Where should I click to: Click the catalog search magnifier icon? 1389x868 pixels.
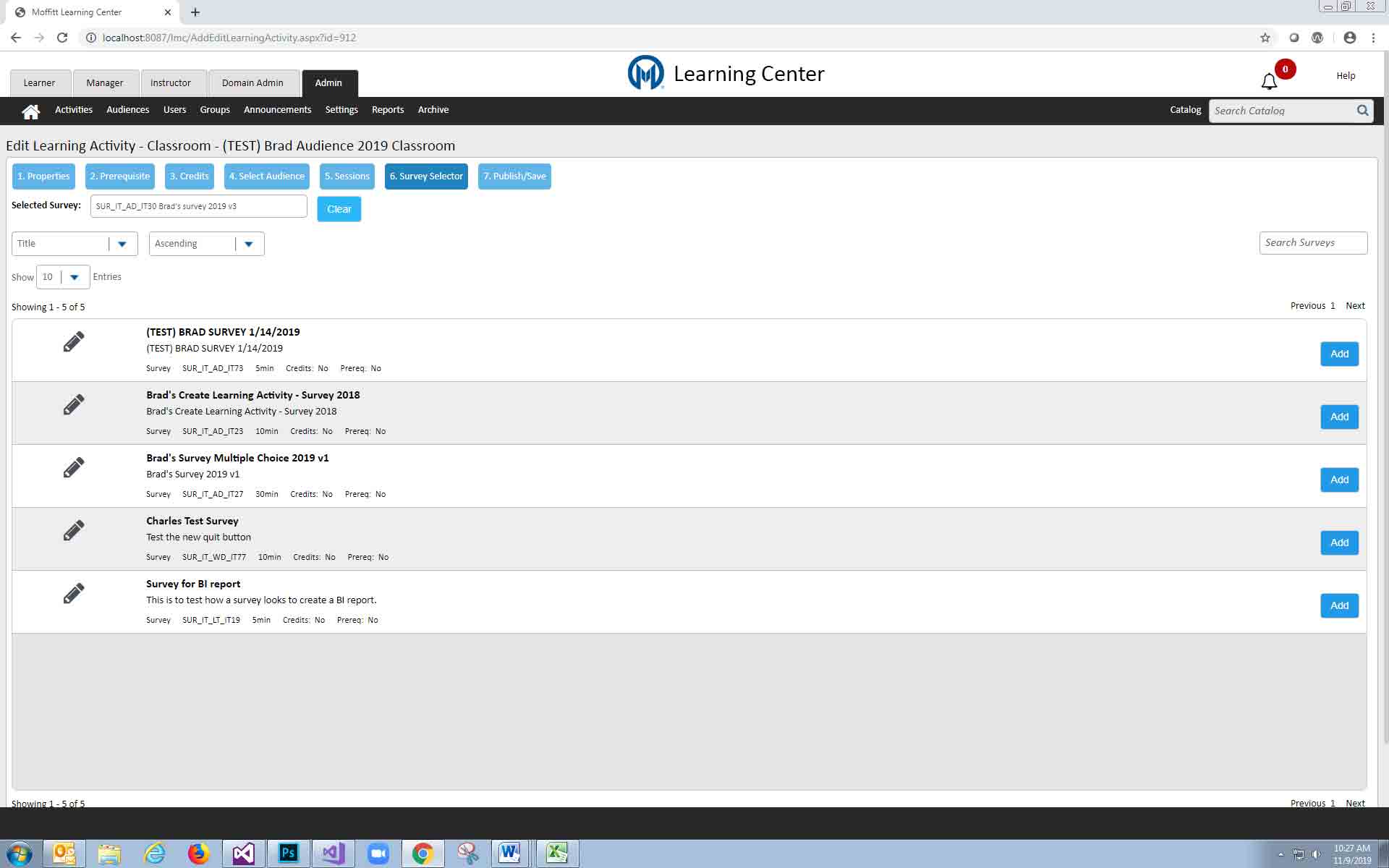point(1362,111)
